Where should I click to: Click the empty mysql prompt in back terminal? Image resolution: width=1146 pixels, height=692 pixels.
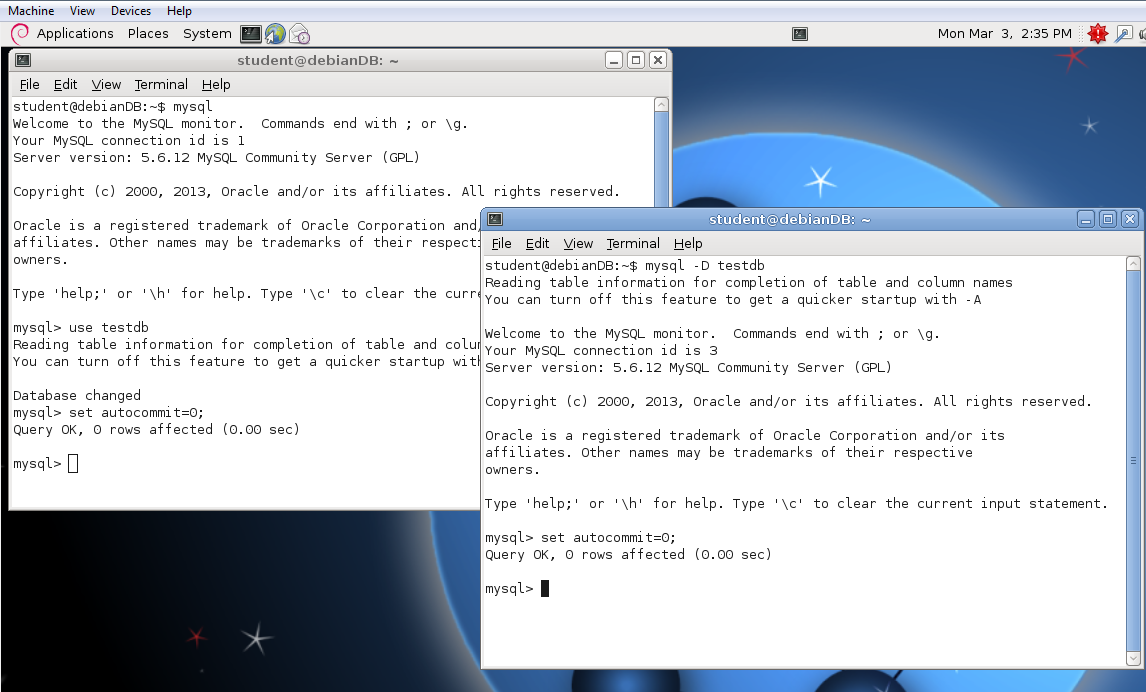tap(45, 463)
